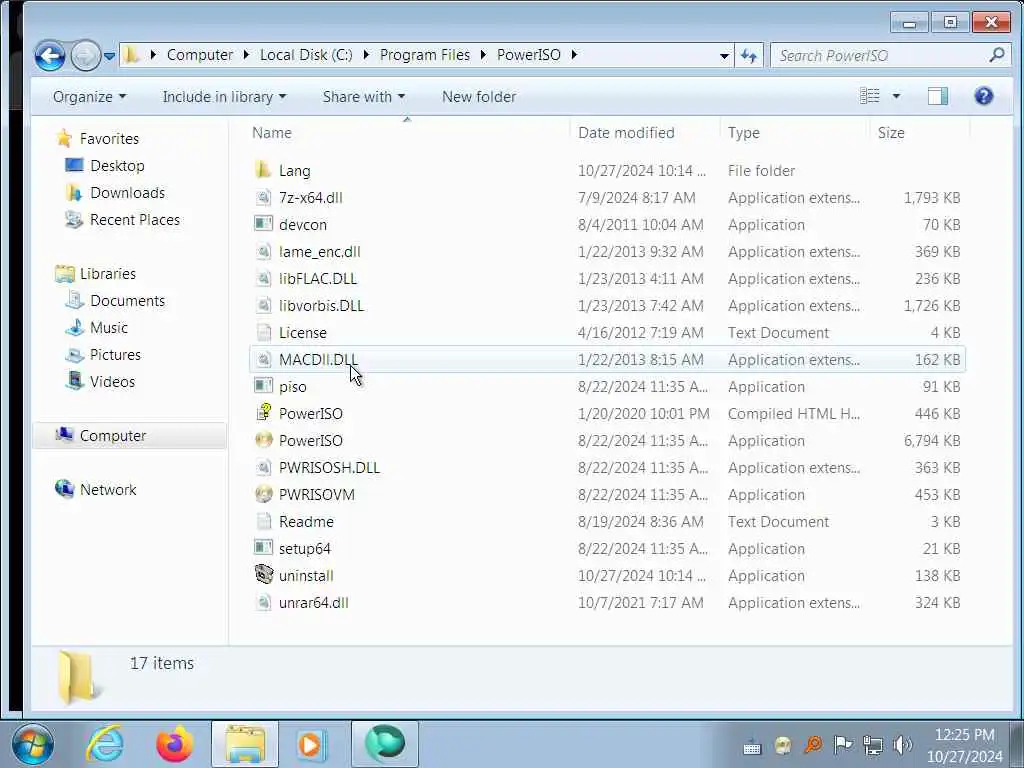The height and width of the screenshot is (768, 1024).
Task: Open the Organize menu
Action: coord(89,97)
